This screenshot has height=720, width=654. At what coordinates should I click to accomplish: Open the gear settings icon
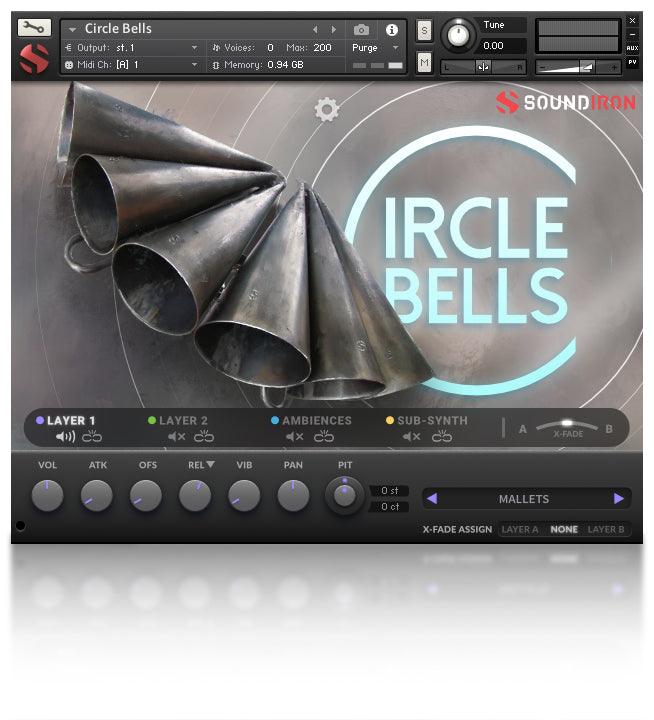click(327, 110)
